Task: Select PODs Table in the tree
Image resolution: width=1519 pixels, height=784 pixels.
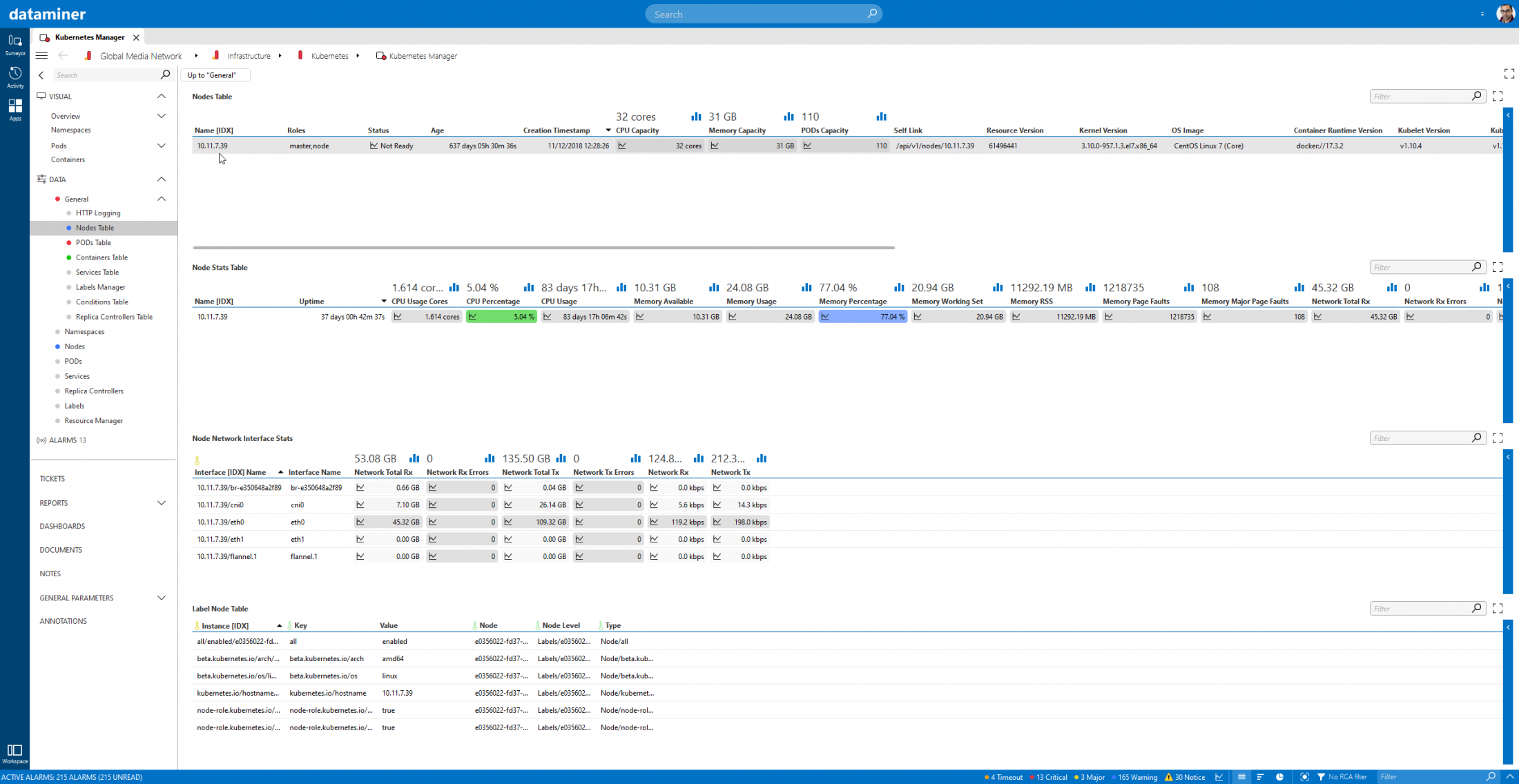Action: point(93,242)
